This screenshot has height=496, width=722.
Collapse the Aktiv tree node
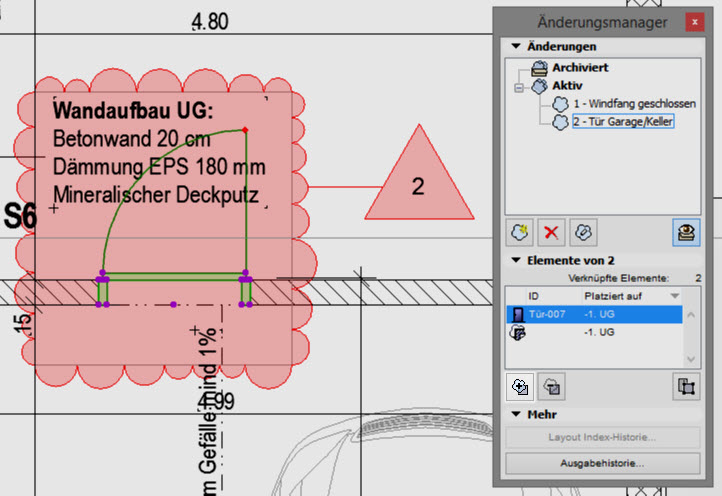(519, 87)
